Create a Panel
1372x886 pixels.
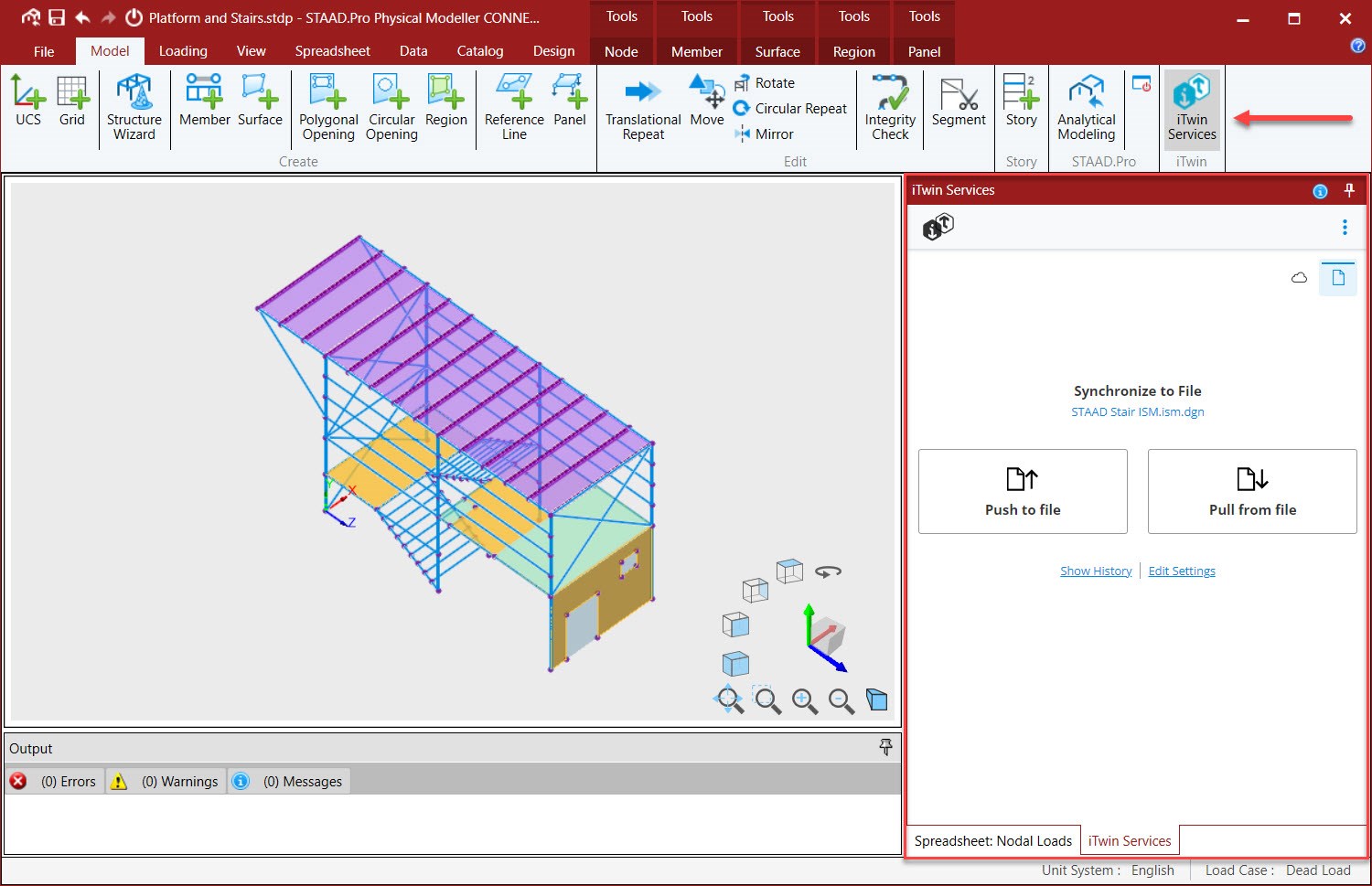point(569,101)
